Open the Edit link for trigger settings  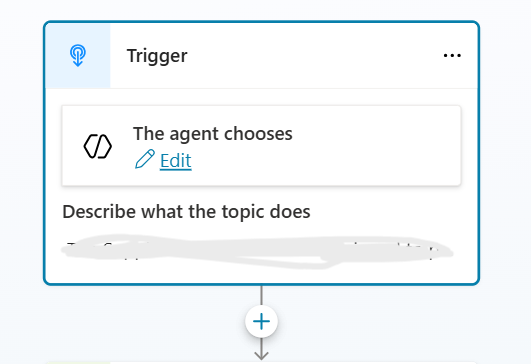point(175,160)
